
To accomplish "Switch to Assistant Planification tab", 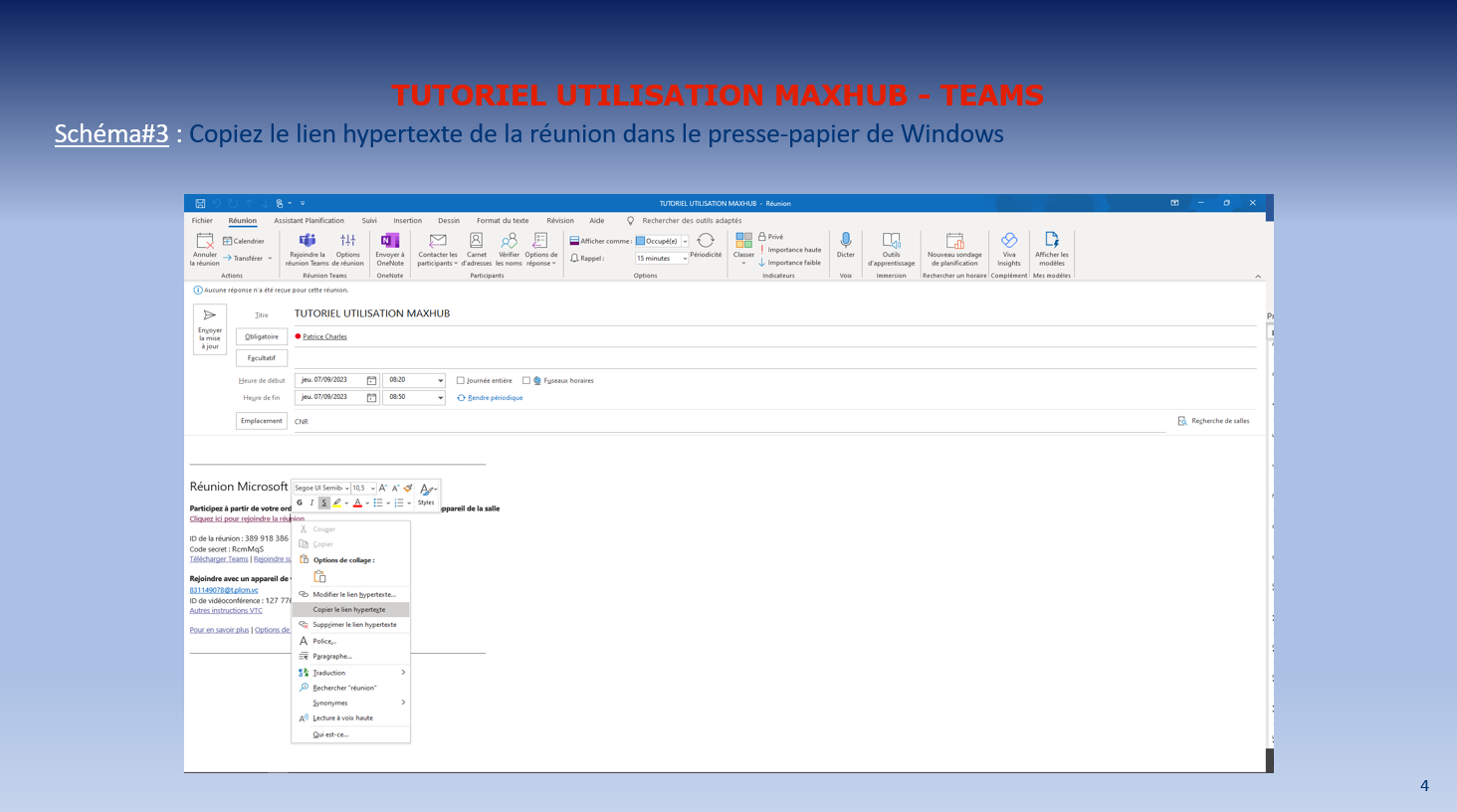I will point(309,221).
